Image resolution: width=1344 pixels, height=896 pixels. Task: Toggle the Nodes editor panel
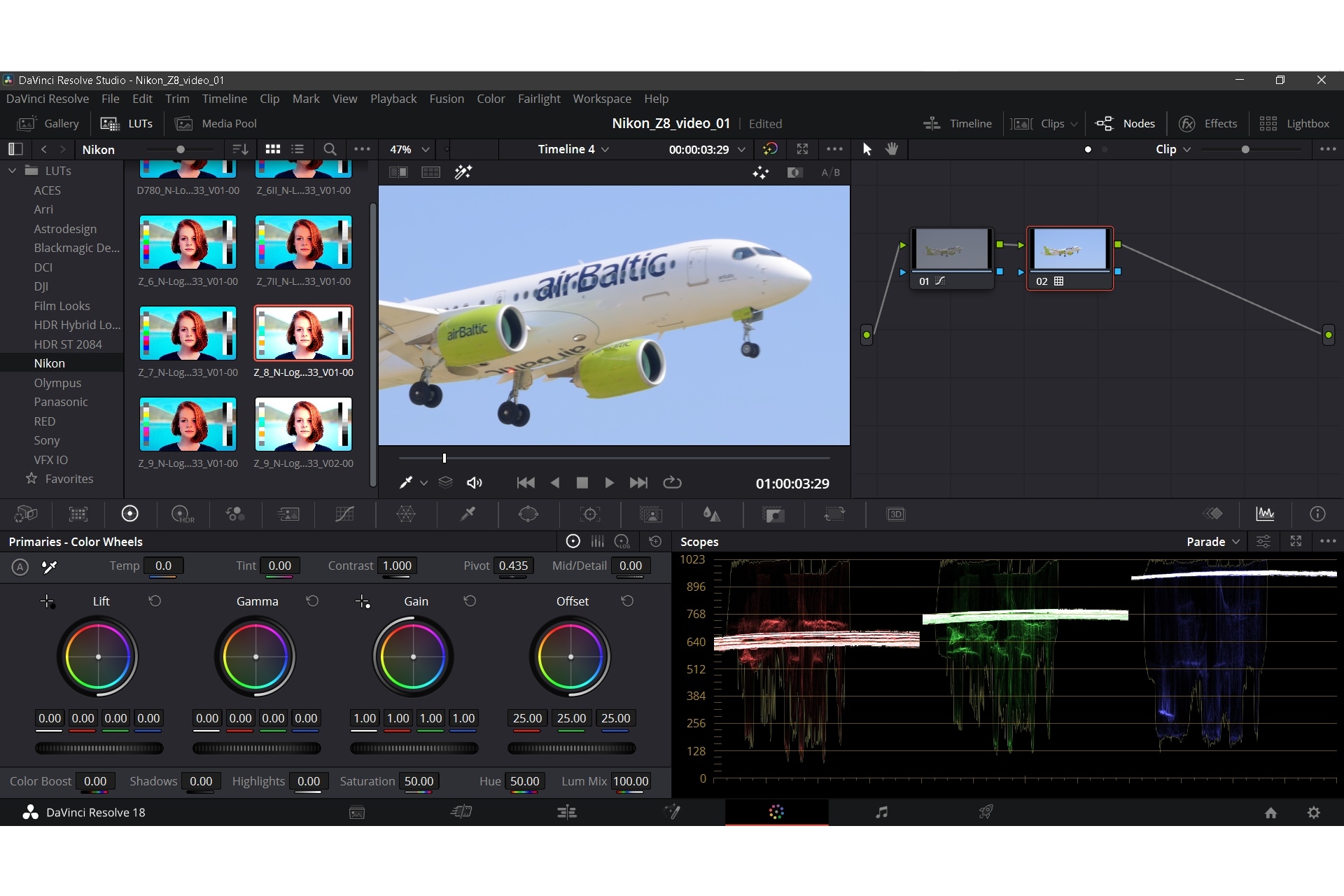pyautogui.click(x=1125, y=124)
